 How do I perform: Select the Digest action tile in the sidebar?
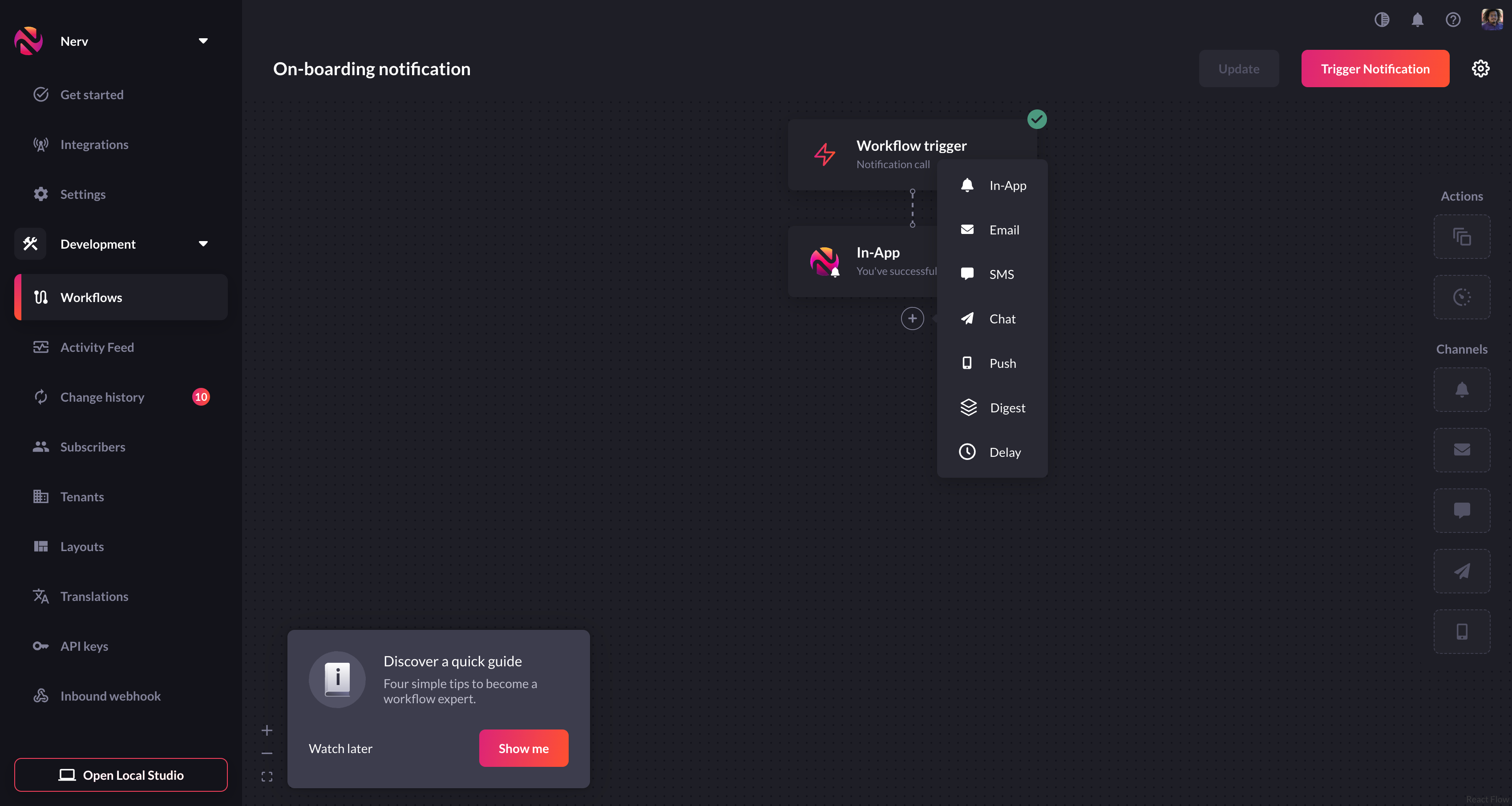pyautogui.click(x=1462, y=237)
